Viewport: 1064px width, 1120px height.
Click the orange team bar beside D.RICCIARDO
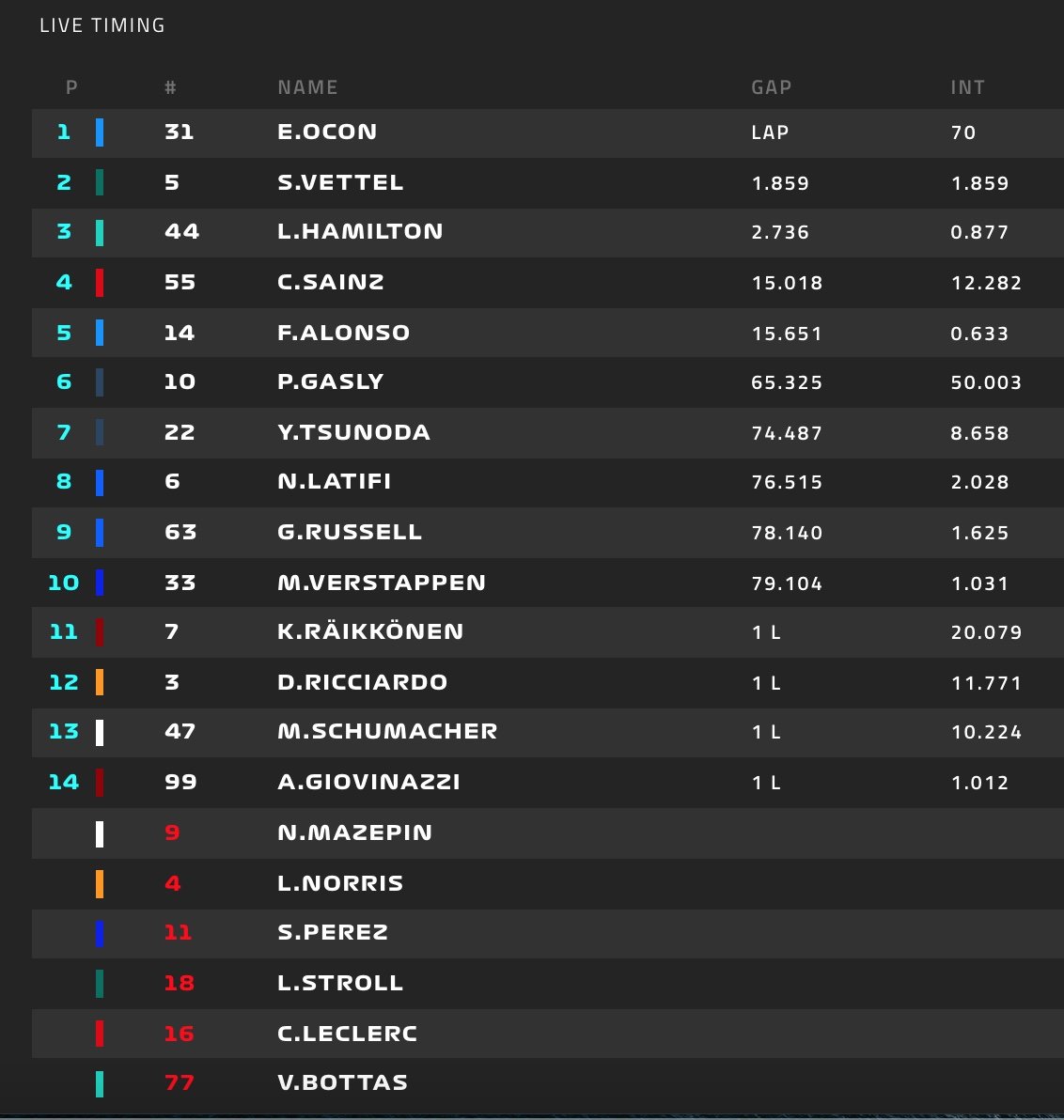(100, 682)
